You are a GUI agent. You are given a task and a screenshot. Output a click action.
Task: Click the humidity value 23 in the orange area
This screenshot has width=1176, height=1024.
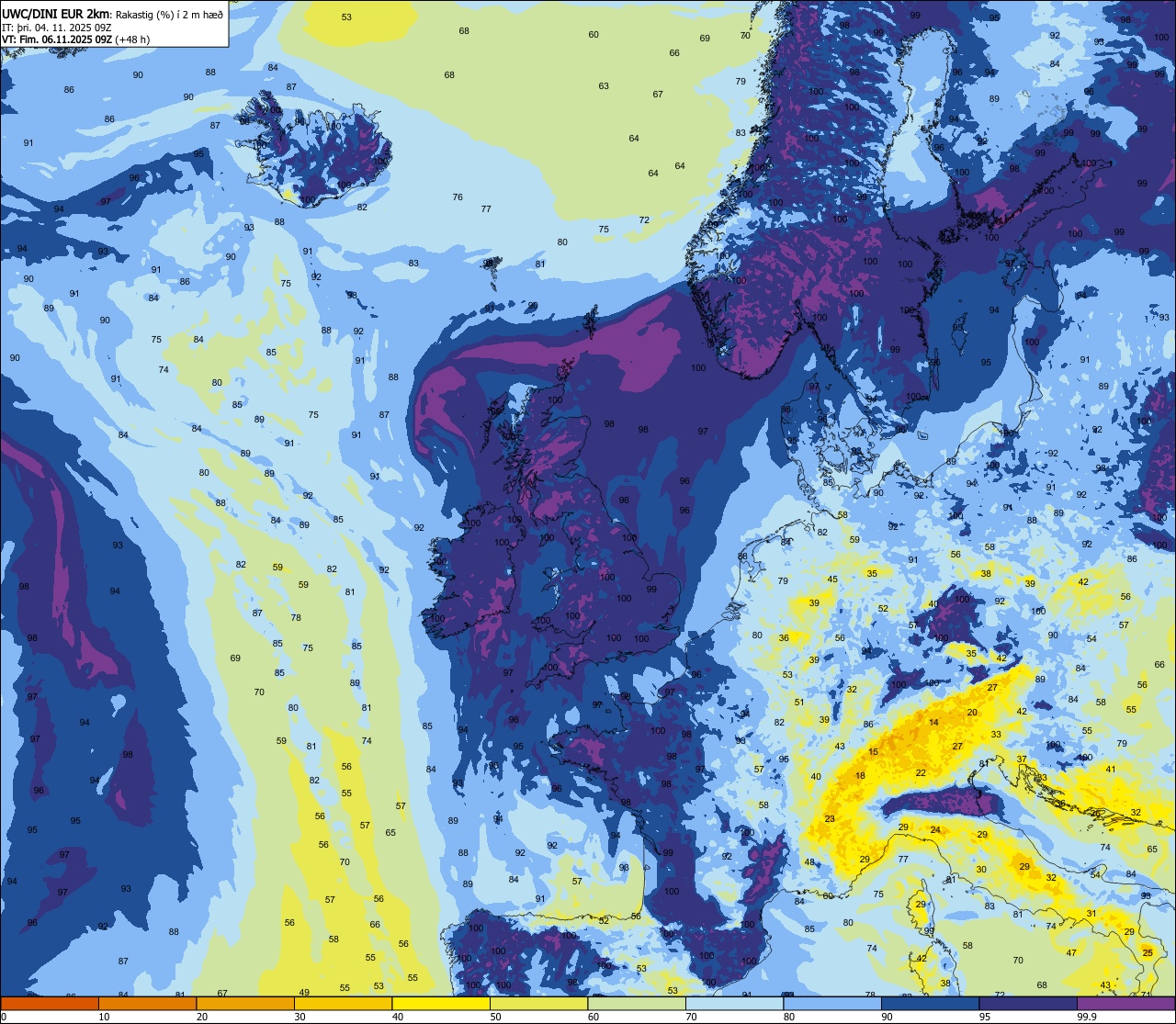830,819
